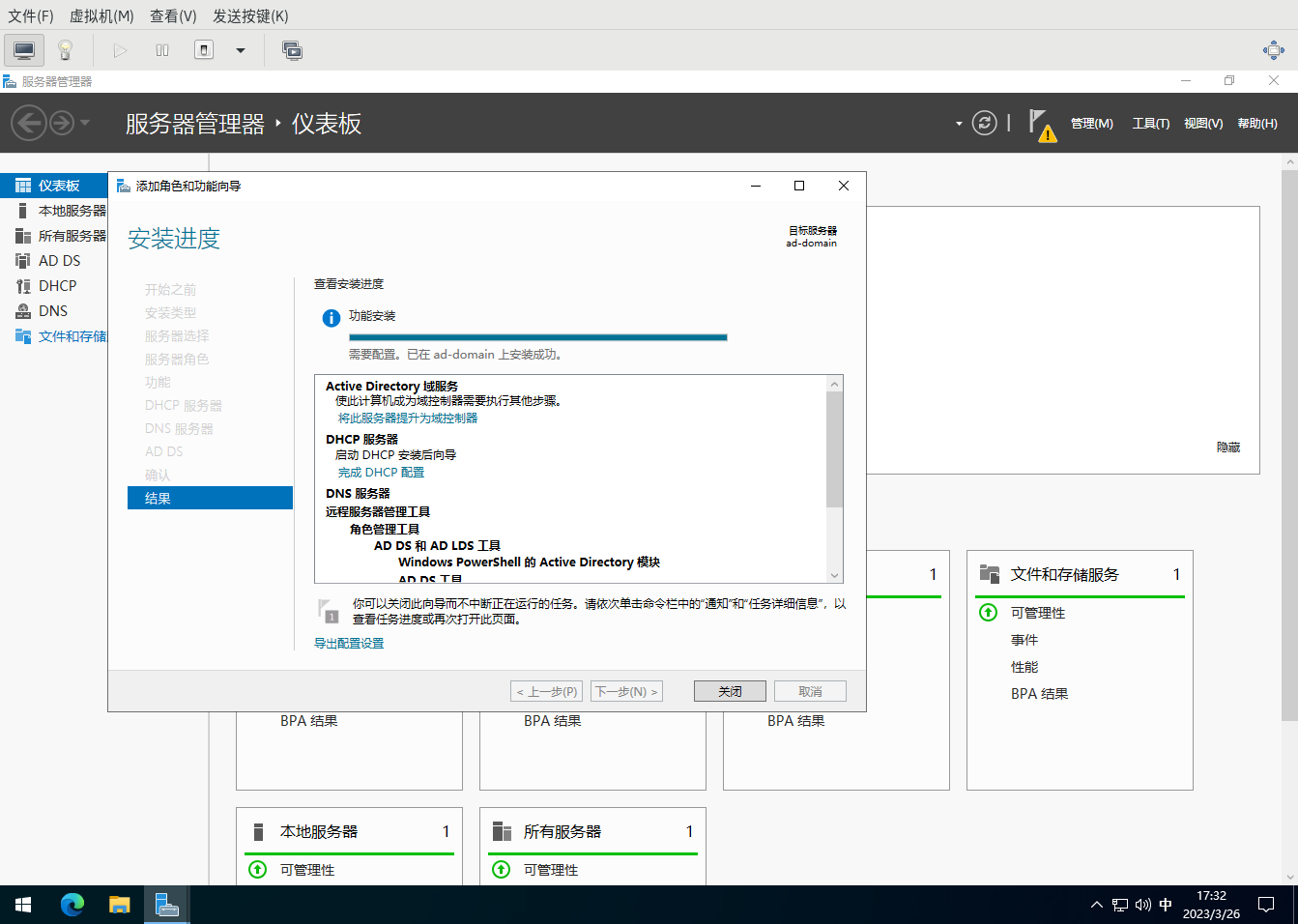Click 可管理性 in 文件和存储服务 tile
The height and width of the screenshot is (924, 1298).
click(x=1038, y=613)
